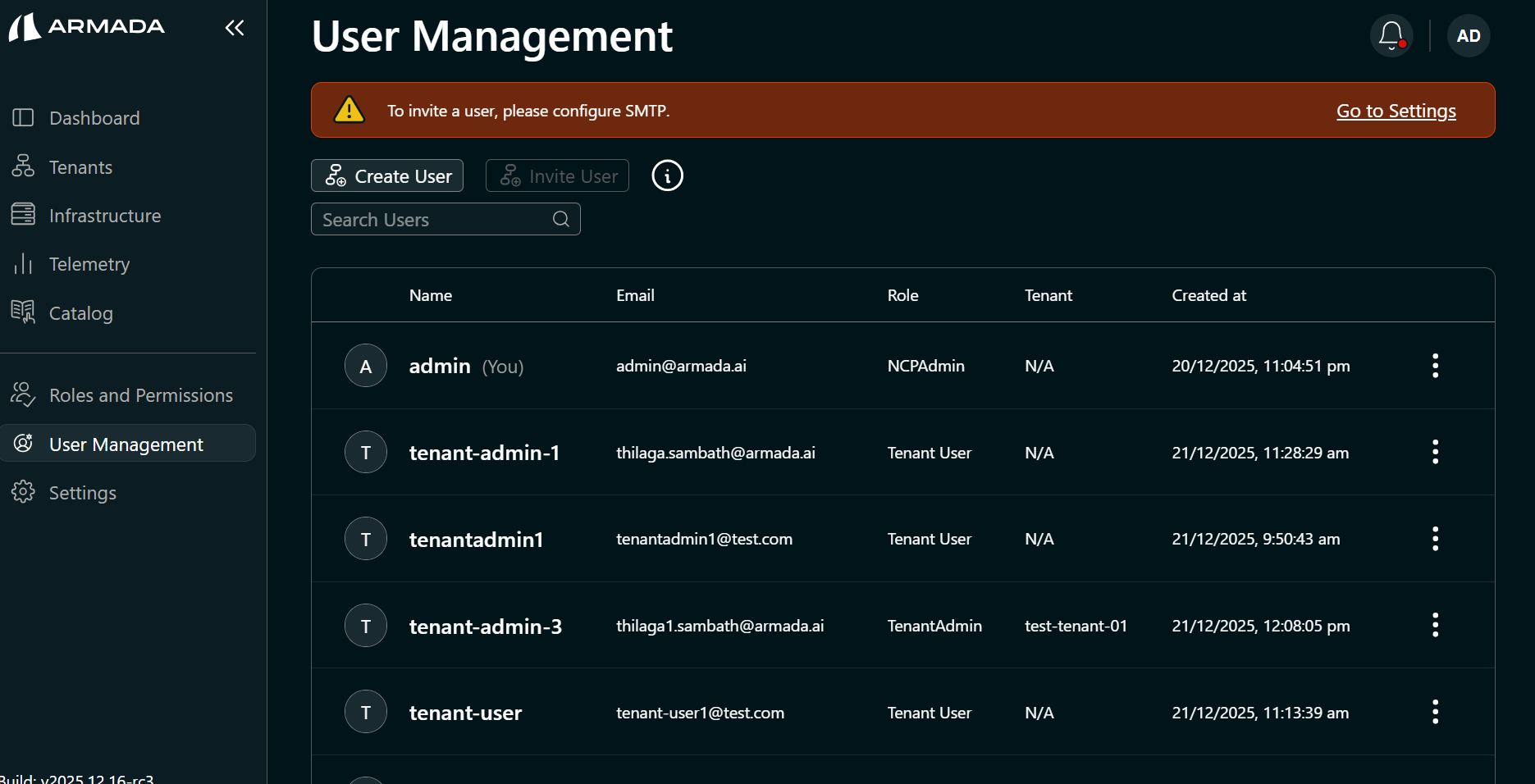
Task: Open the tenant-user row actions menu
Action: click(x=1435, y=712)
